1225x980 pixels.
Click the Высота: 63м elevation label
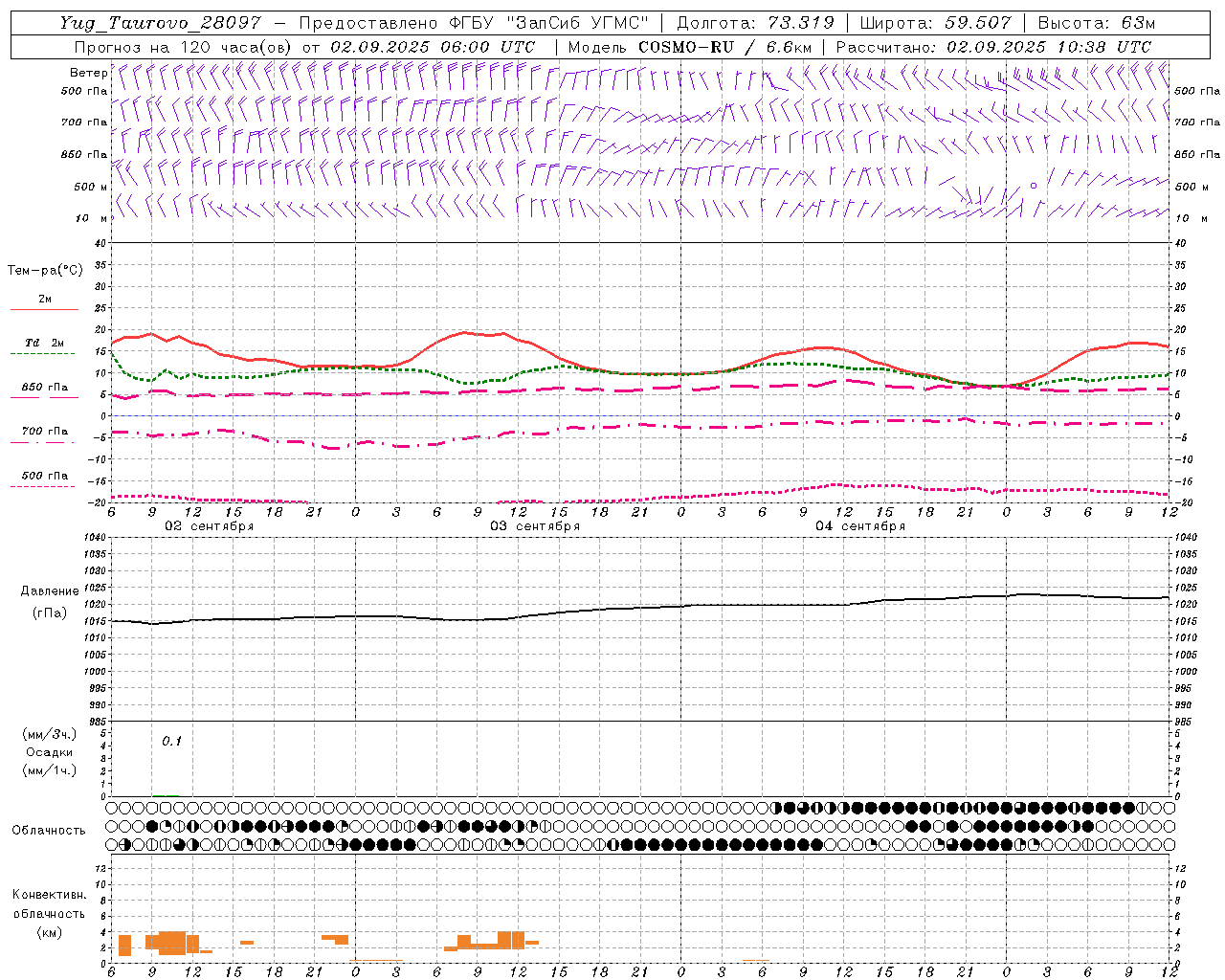[x=1096, y=23]
